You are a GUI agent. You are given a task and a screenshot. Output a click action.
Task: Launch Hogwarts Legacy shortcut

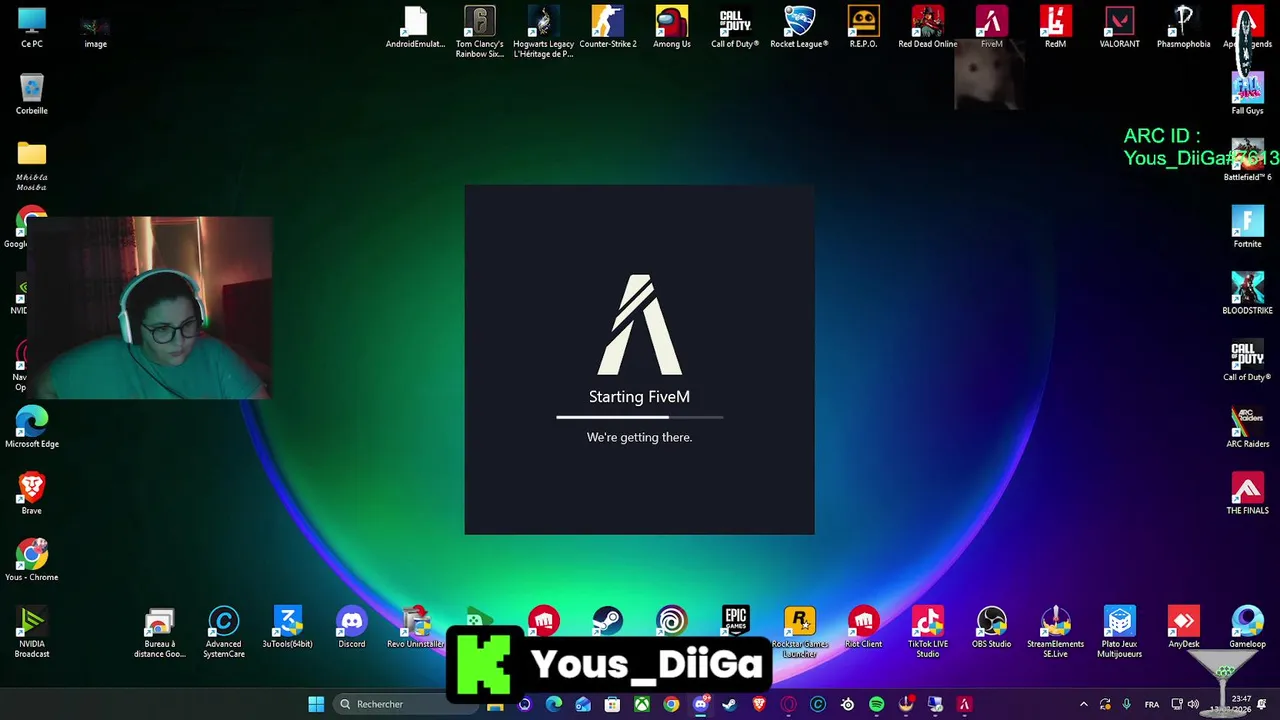[x=544, y=32]
